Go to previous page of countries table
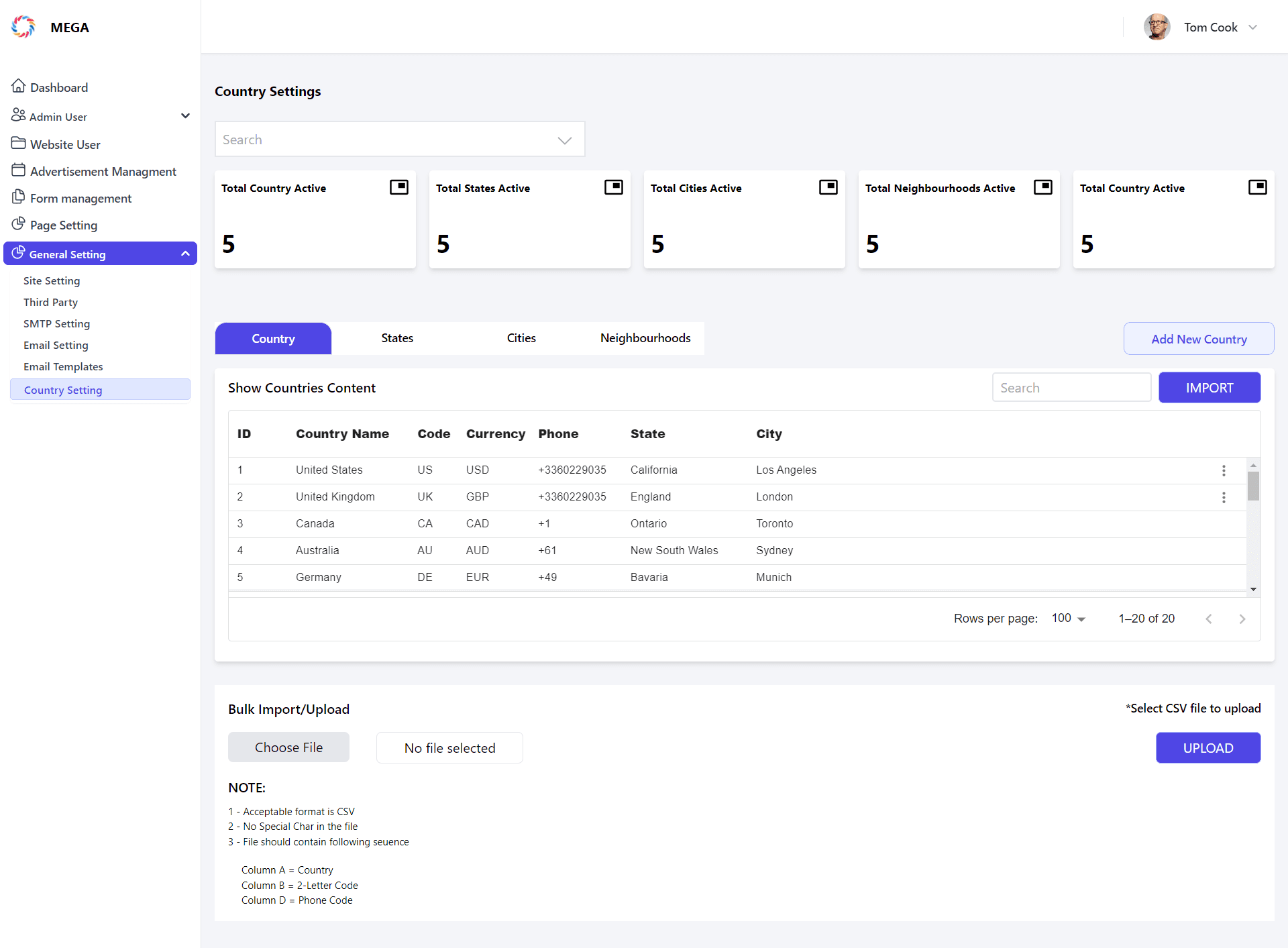This screenshot has height=948, width=1288. [1209, 619]
